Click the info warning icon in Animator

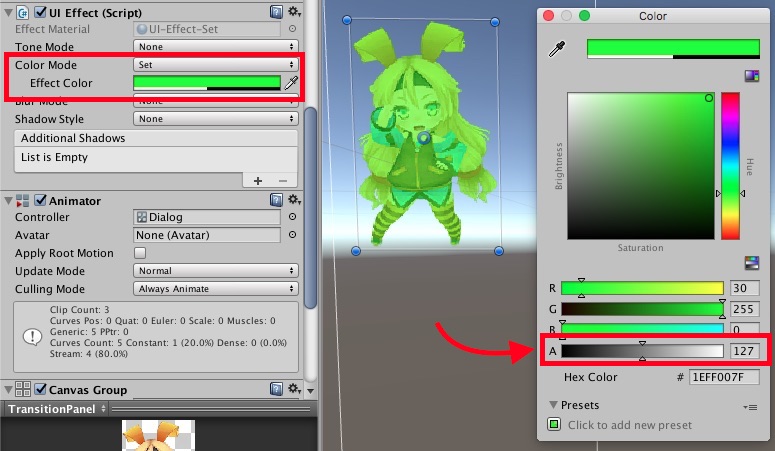tap(32, 337)
